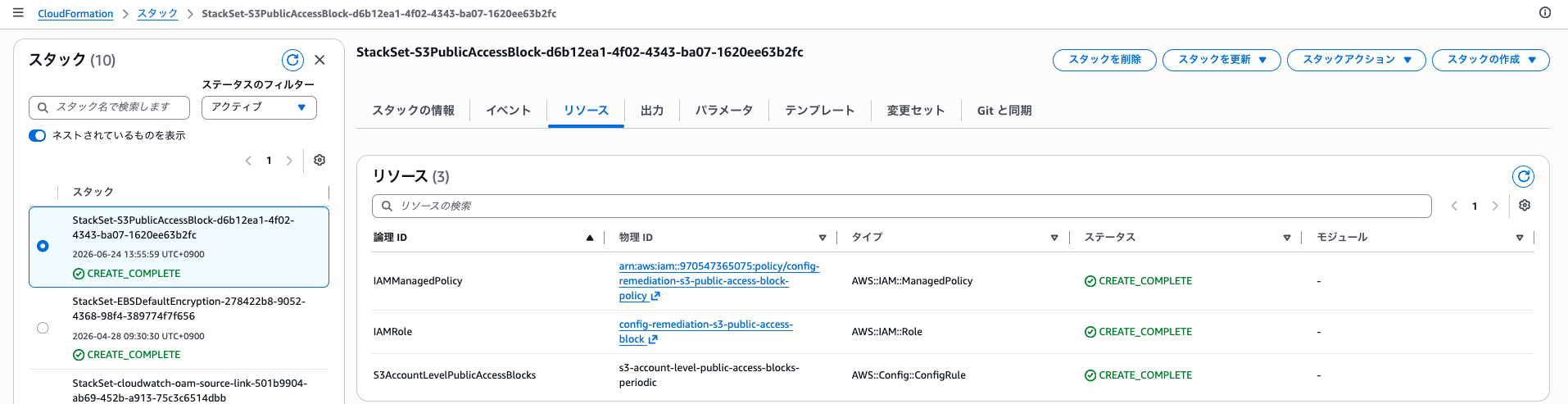This screenshot has width=1568, height=404.
Task: Expand the スタックアクション dropdown
Action: (1357, 60)
